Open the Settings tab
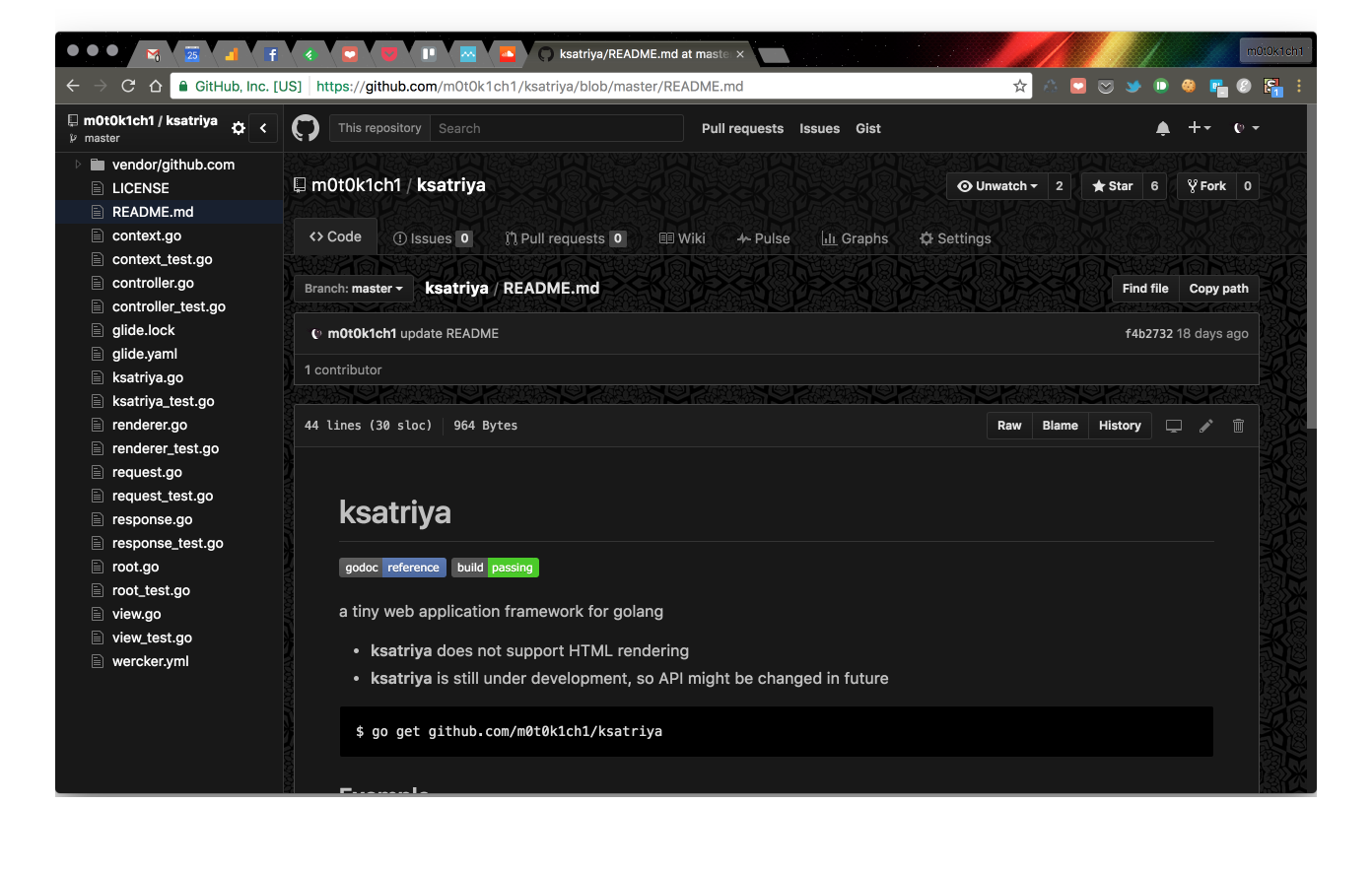 pos(955,238)
